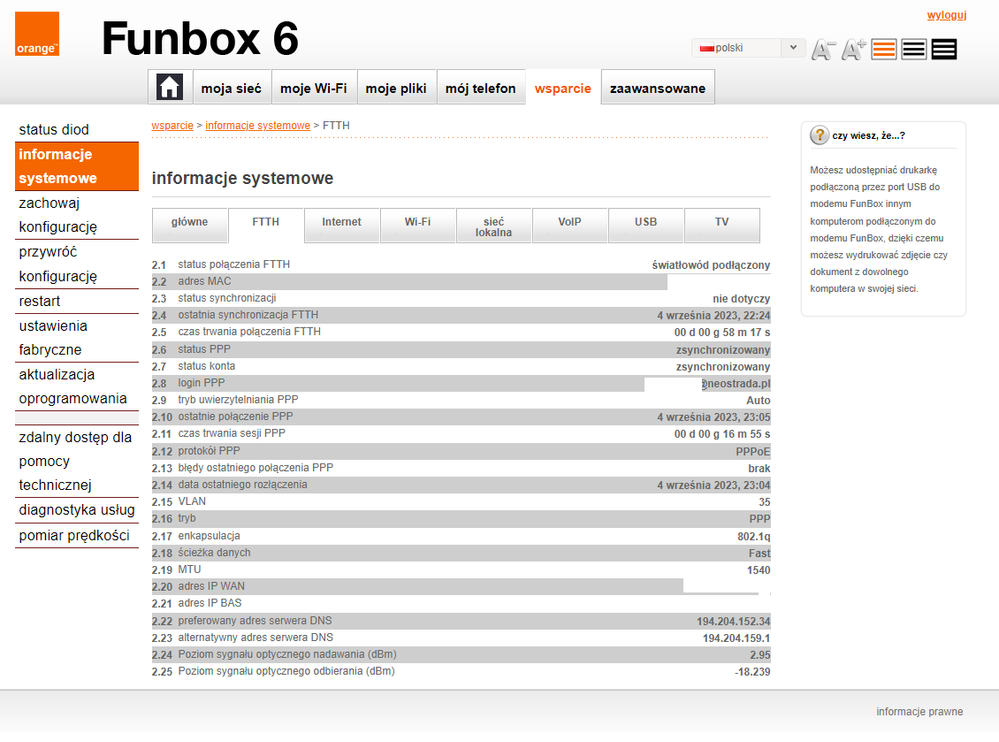Click the question mark help icon
This screenshot has width=999, height=742.
tap(819, 135)
